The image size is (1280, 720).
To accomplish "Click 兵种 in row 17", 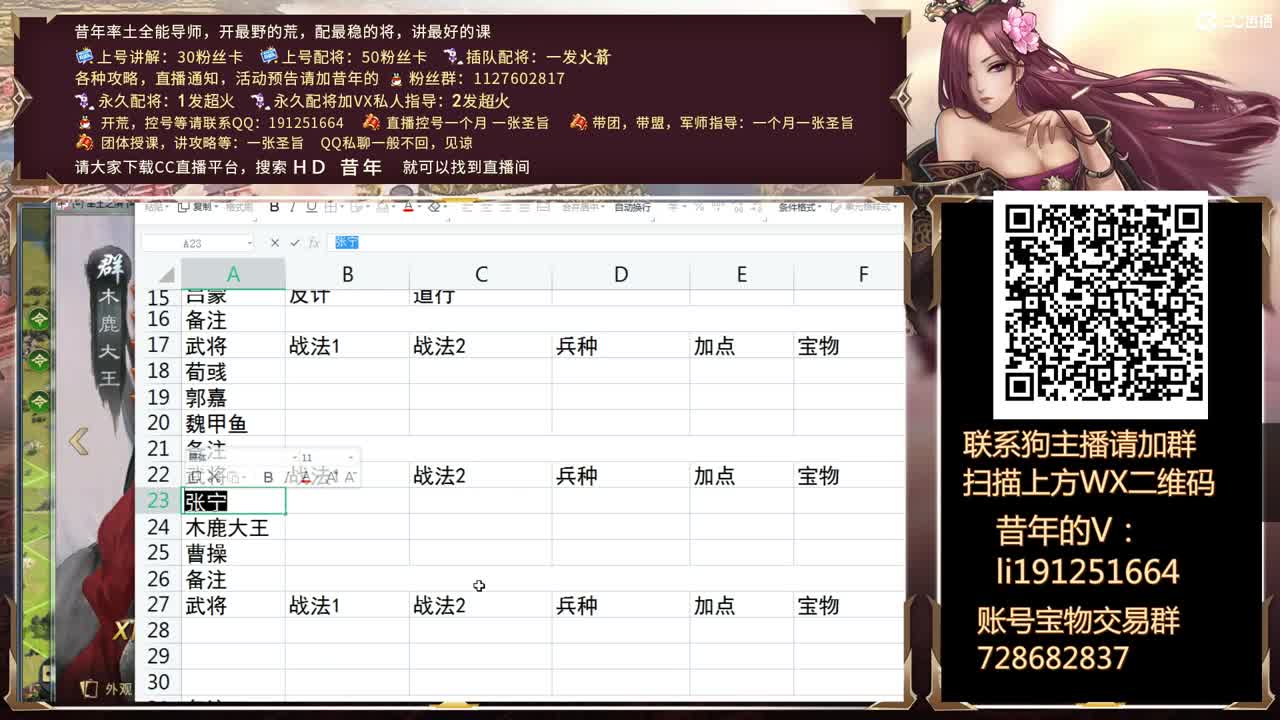I will (x=621, y=346).
